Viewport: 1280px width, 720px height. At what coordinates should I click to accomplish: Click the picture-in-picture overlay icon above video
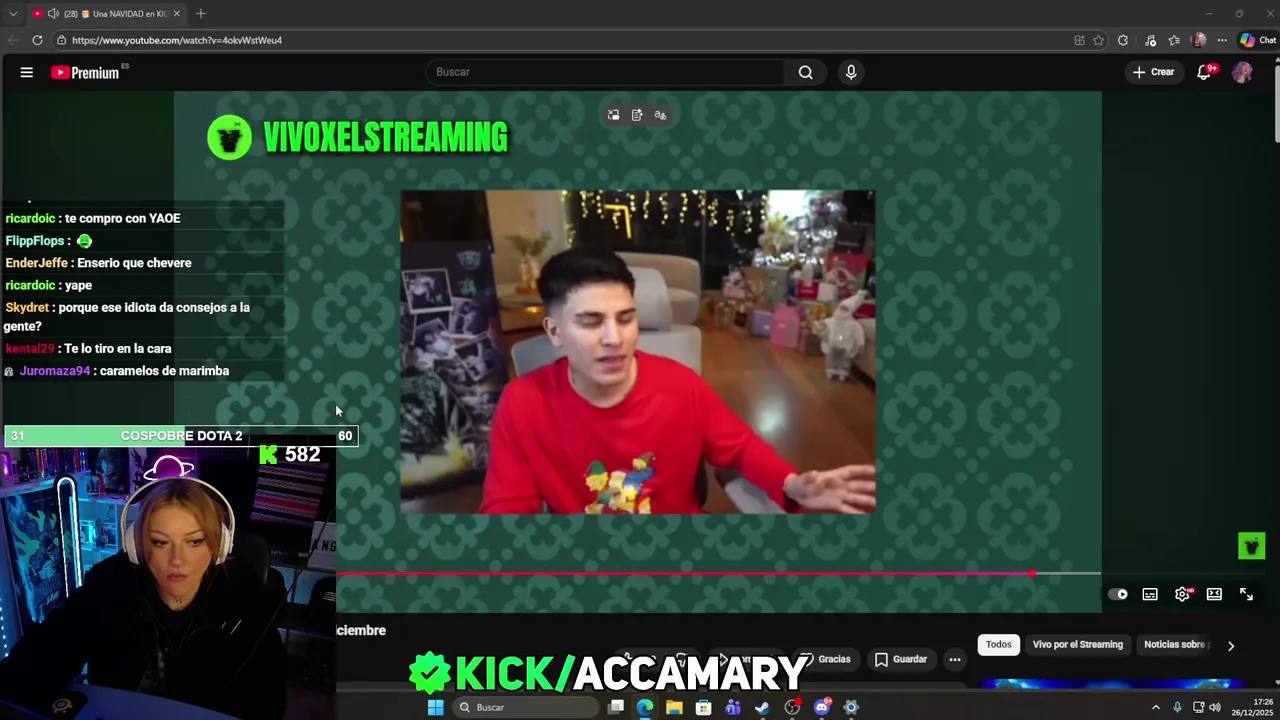click(x=613, y=115)
